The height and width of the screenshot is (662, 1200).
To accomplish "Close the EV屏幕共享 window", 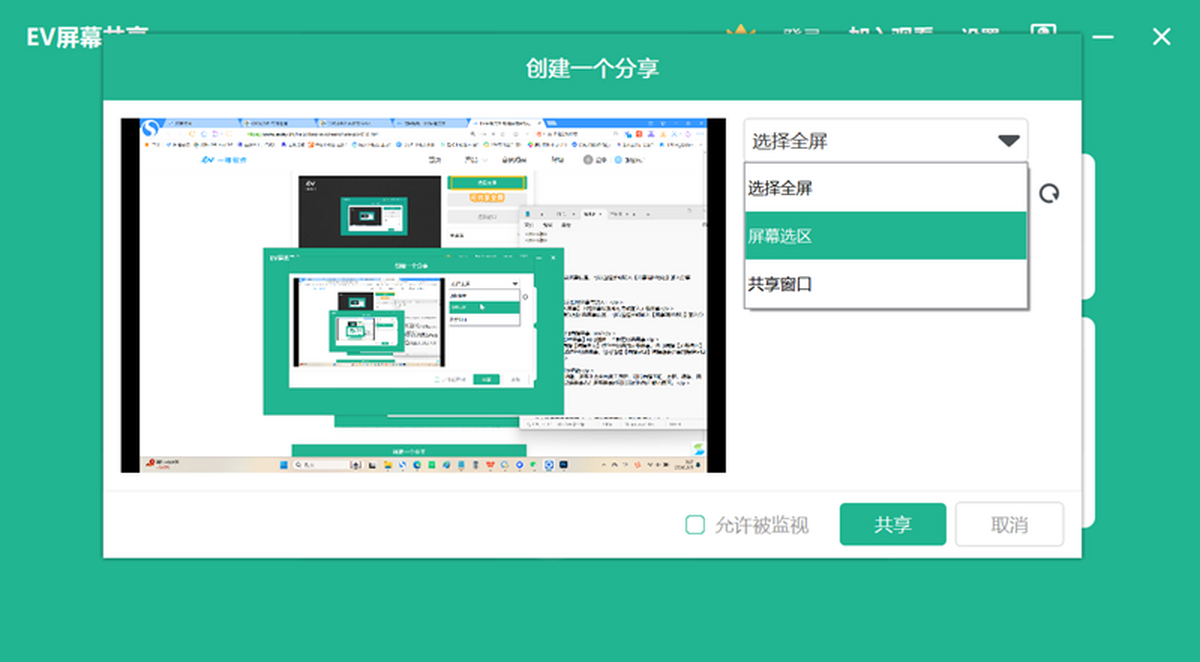I will (1161, 37).
